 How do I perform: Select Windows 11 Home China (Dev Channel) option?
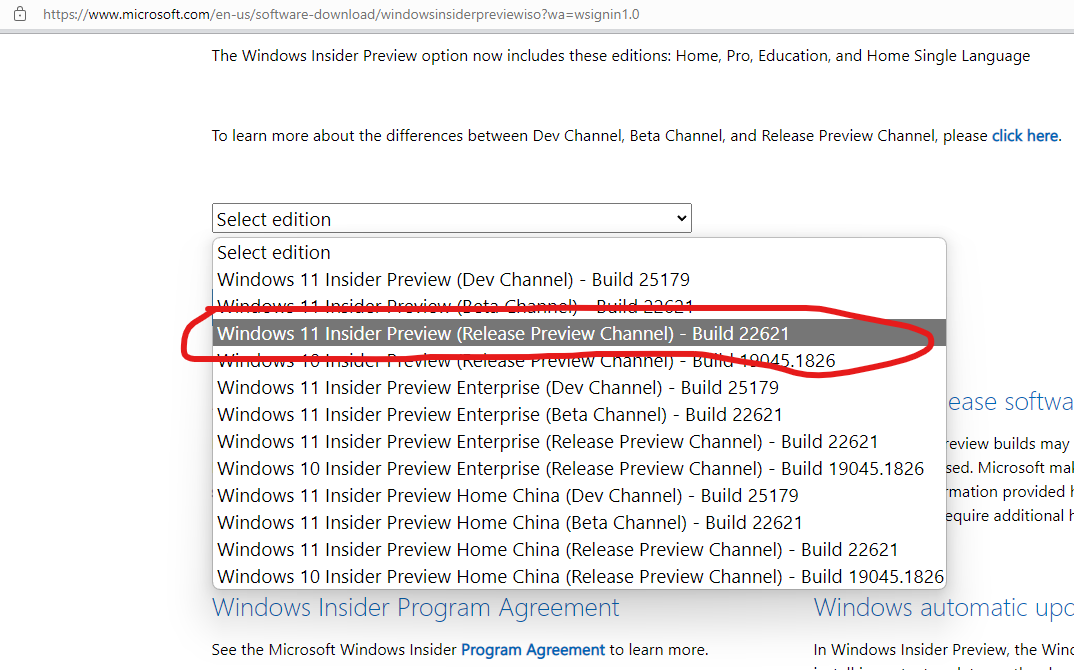(579, 495)
